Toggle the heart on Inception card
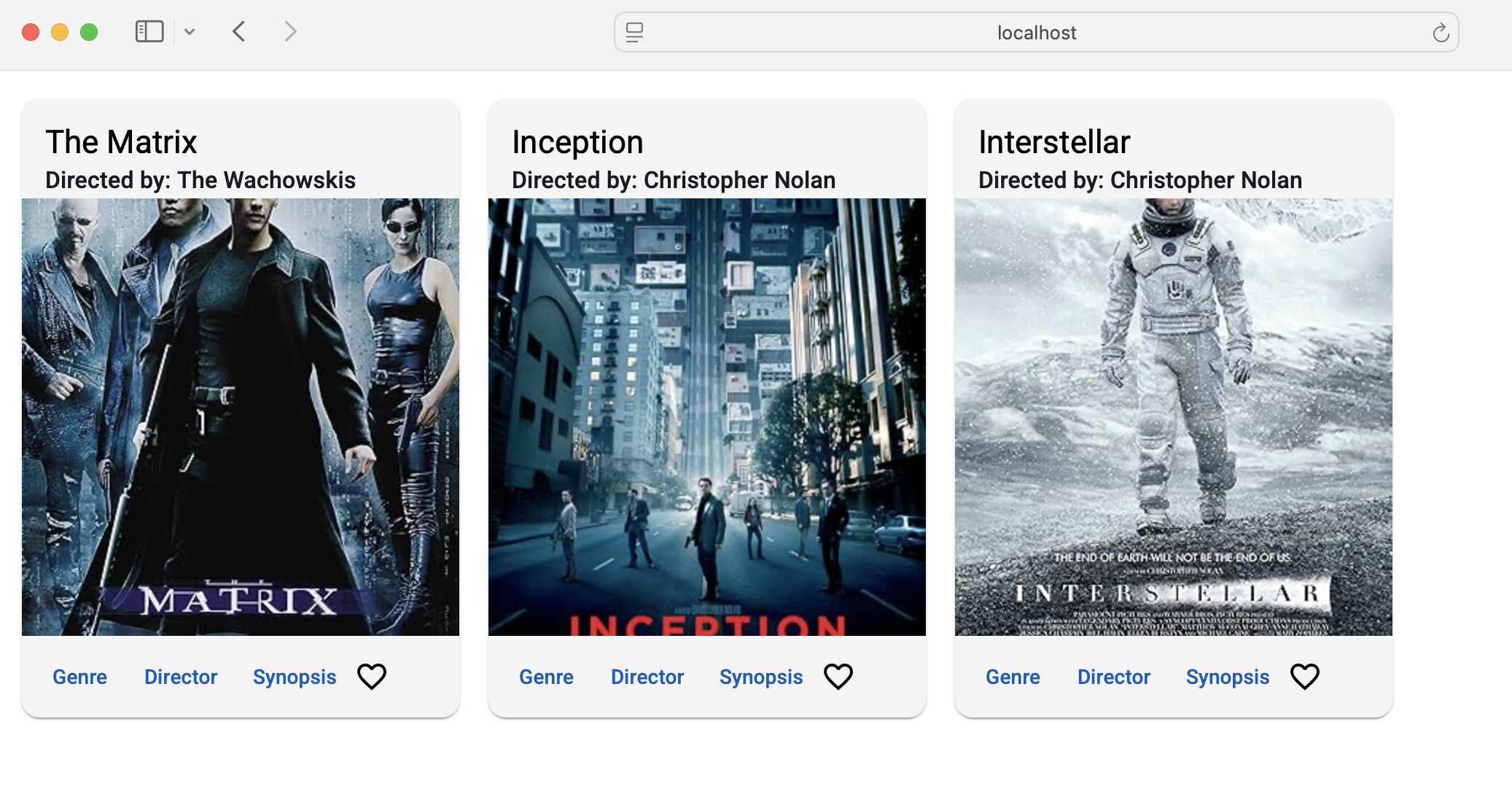Screen dimensions: 1512x789 point(838,677)
